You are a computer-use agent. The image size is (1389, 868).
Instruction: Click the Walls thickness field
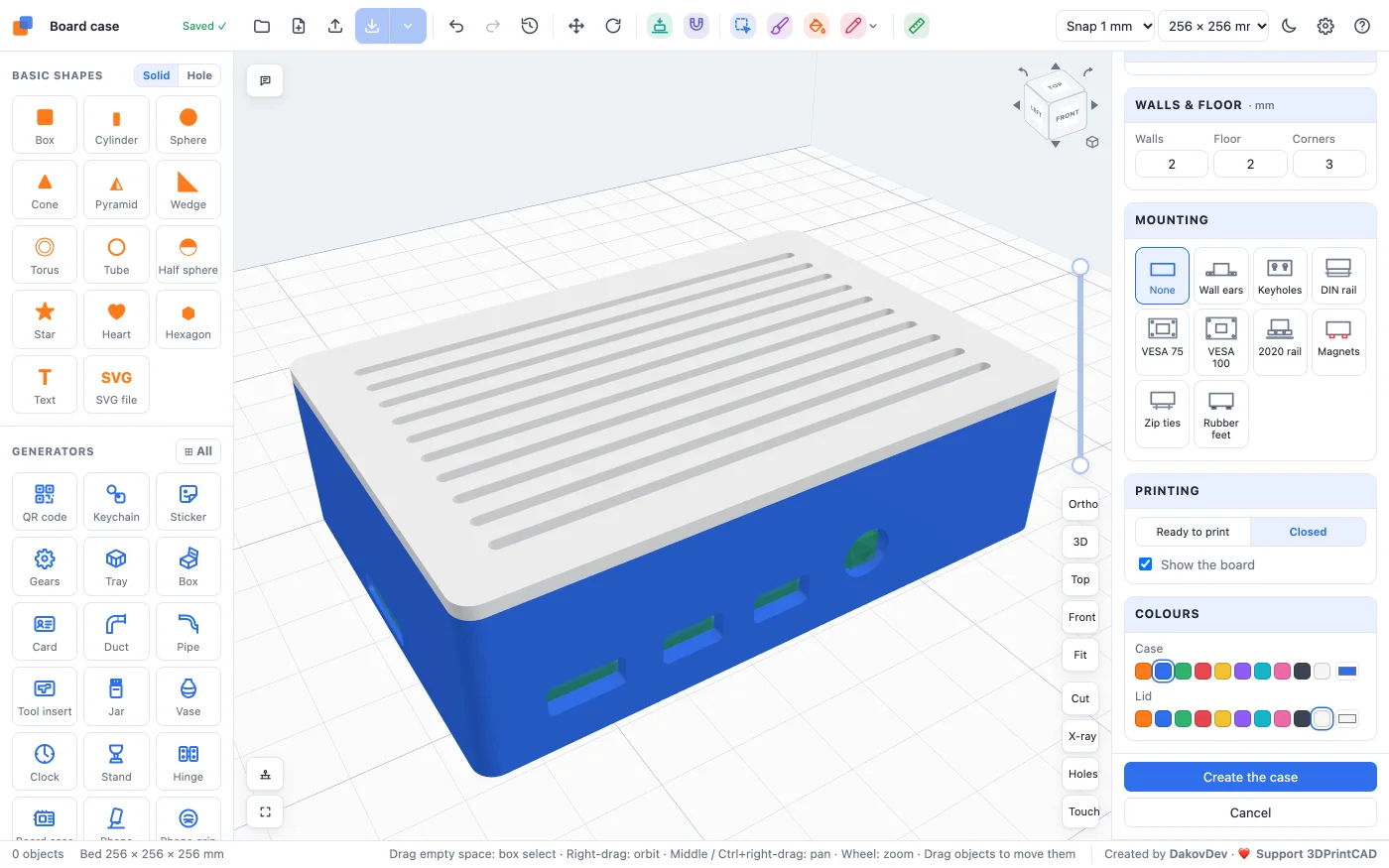1172,164
